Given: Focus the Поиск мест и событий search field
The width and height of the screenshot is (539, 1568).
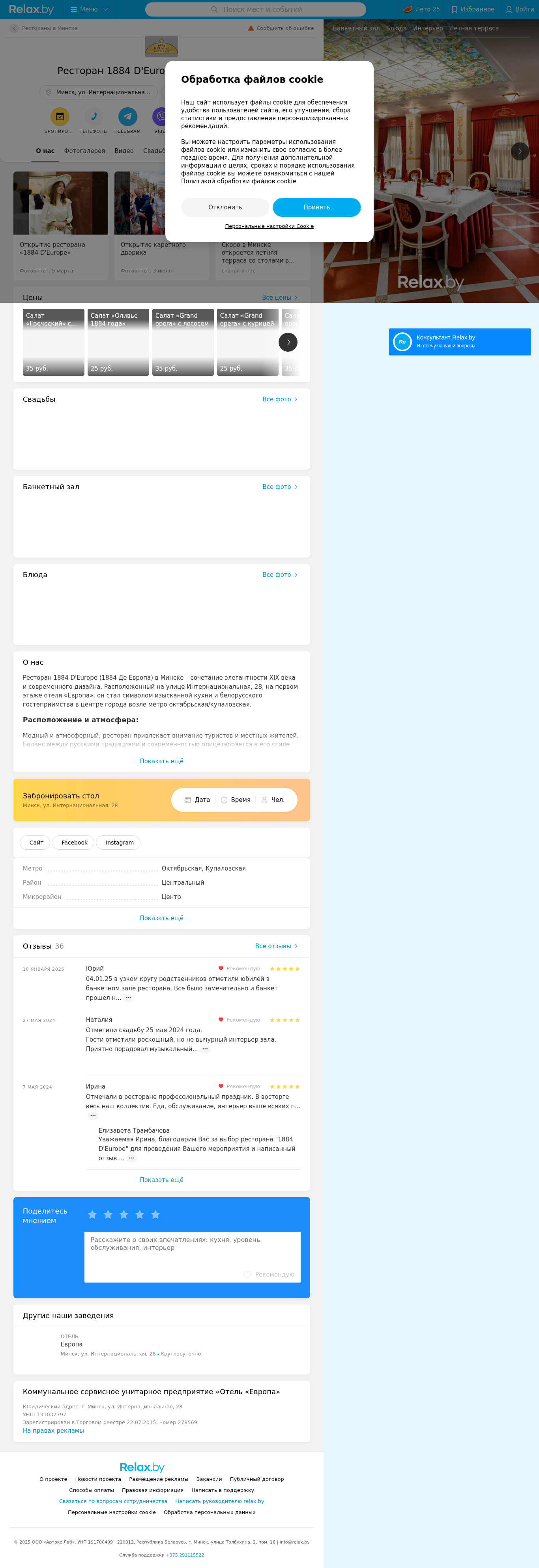Looking at the screenshot, I should point(256,9).
